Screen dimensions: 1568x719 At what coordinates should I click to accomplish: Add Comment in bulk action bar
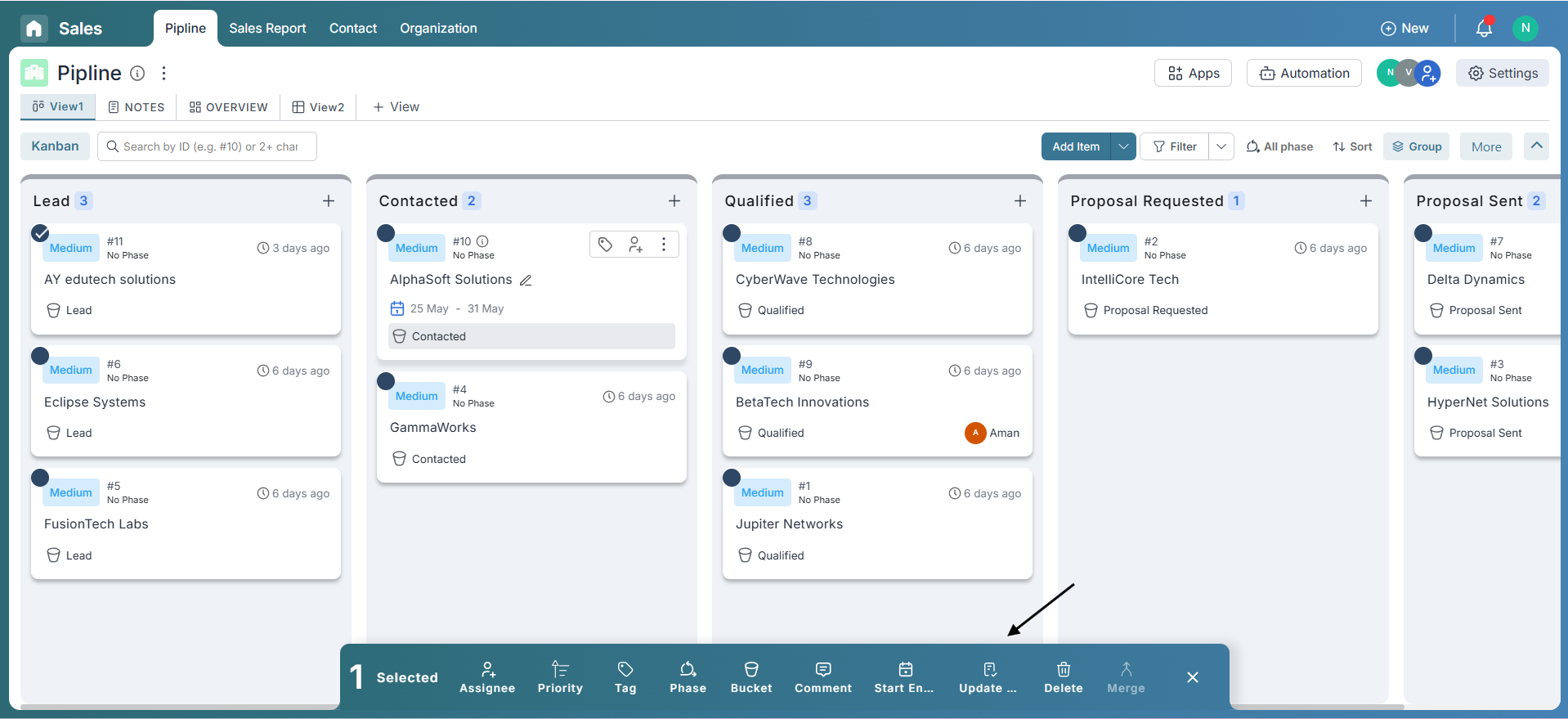click(823, 677)
